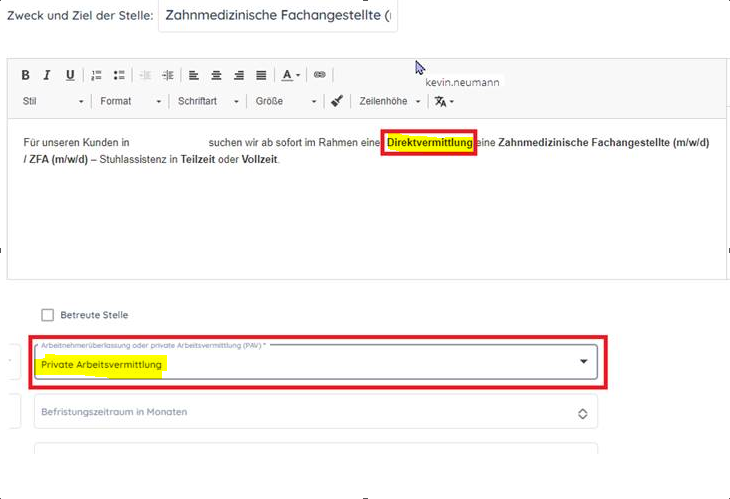
Task: Open the Private Arbeitsvermittlung select box
Action: coord(316,363)
